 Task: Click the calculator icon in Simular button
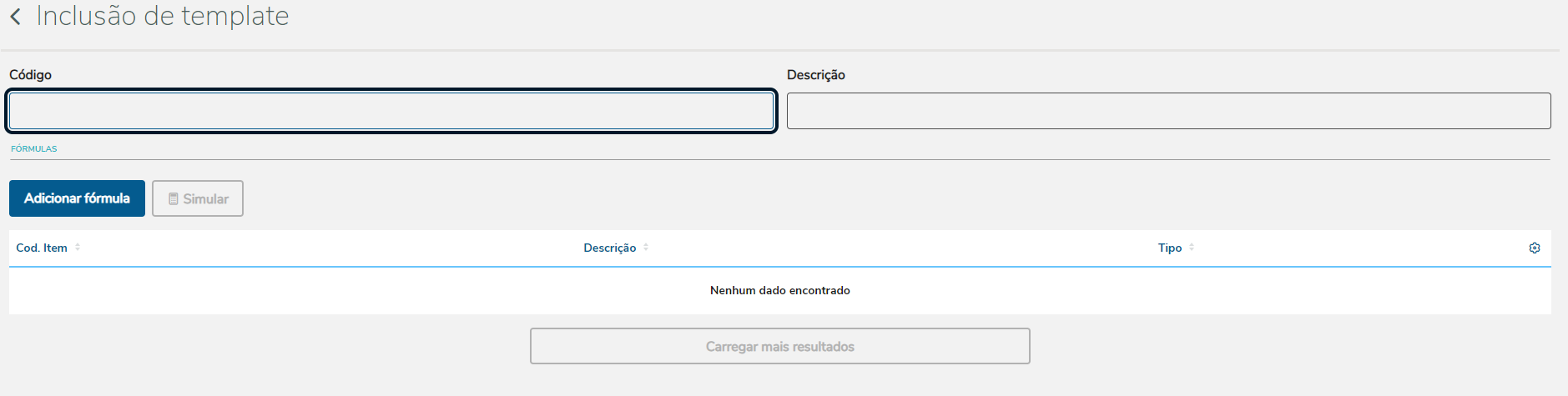pos(174,199)
